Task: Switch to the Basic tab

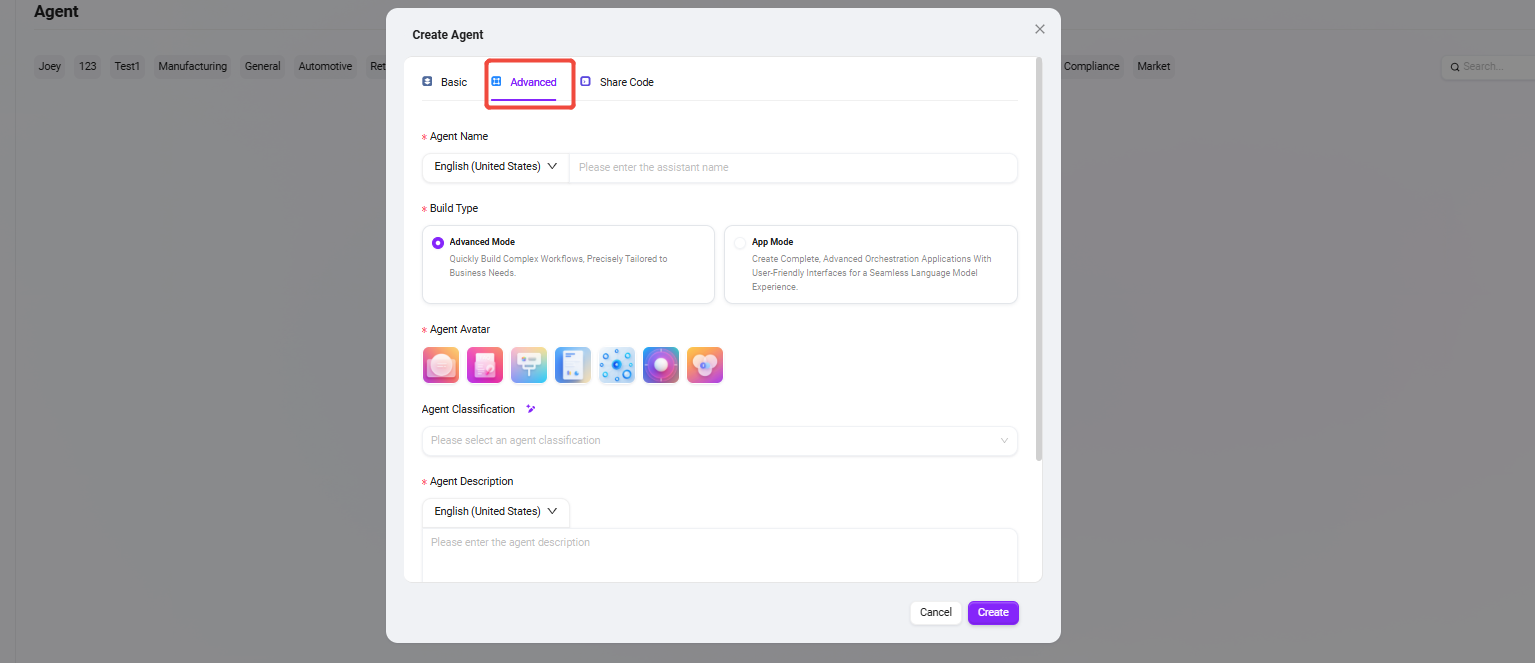Action: [445, 82]
